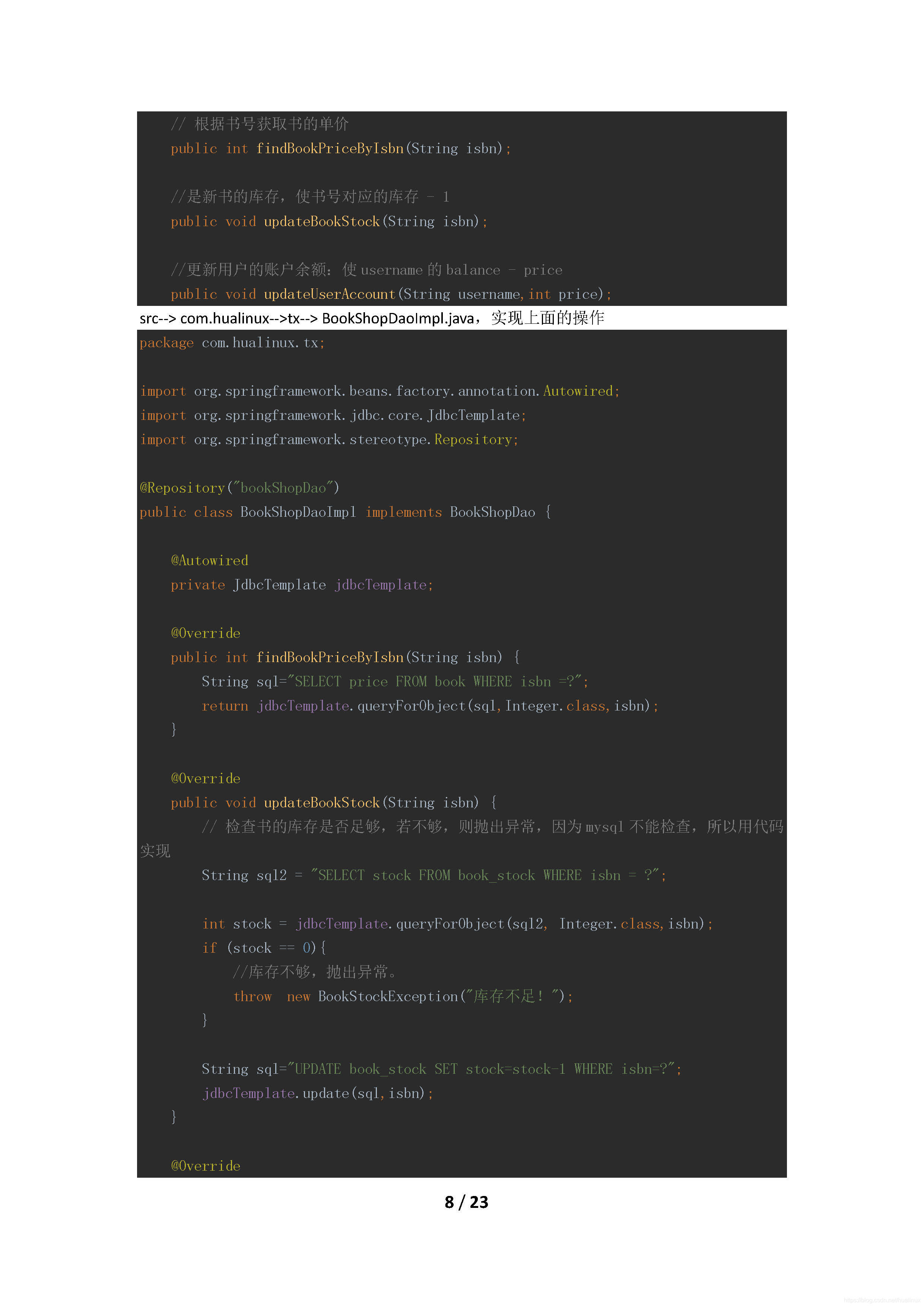Click the stereotype.Repository import statement
This screenshot has width=924, height=1307.
pyautogui.click(x=329, y=440)
